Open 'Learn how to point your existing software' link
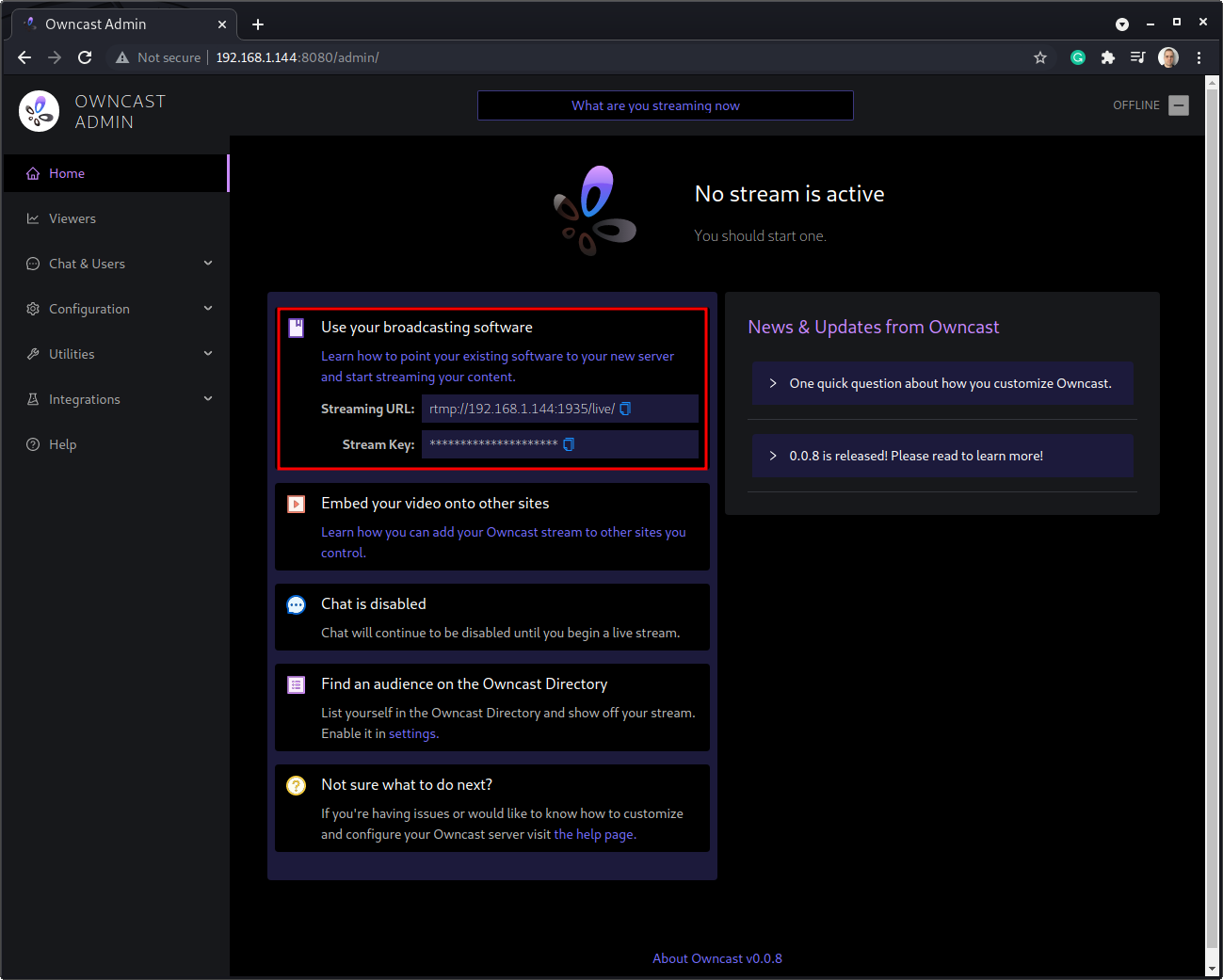This screenshot has width=1223, height=980. tap(497, 366)
